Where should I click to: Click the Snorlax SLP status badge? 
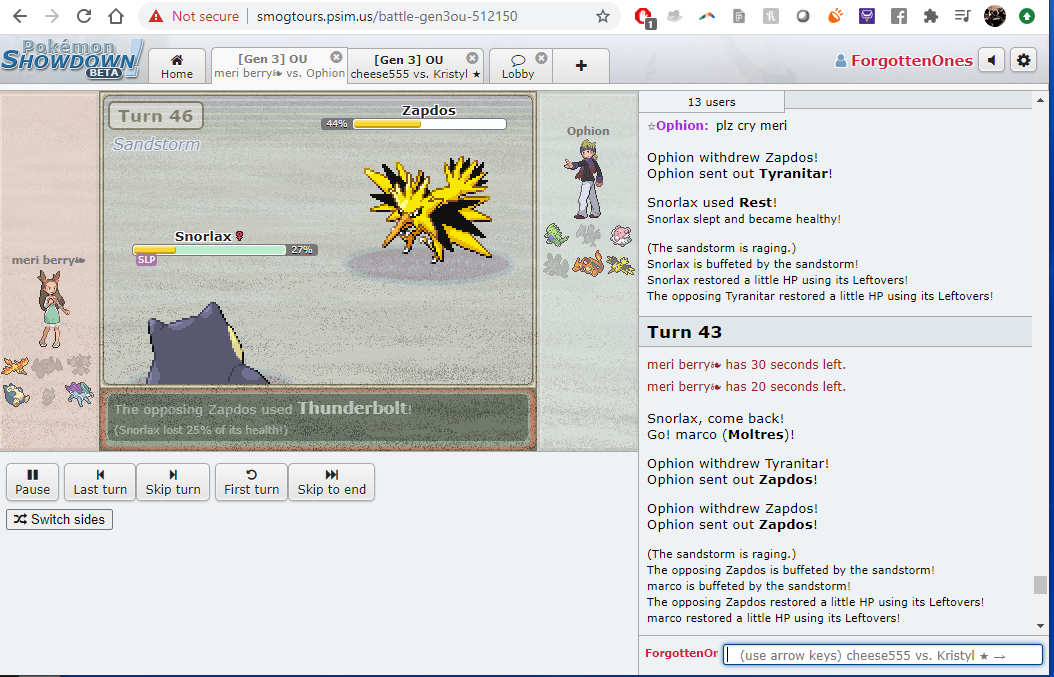click(146, 260)
